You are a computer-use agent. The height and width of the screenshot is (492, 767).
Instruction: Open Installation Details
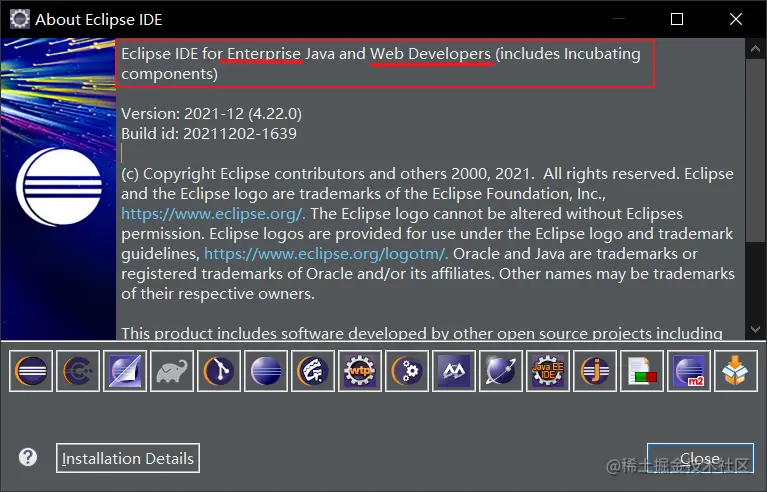(128, 458)
